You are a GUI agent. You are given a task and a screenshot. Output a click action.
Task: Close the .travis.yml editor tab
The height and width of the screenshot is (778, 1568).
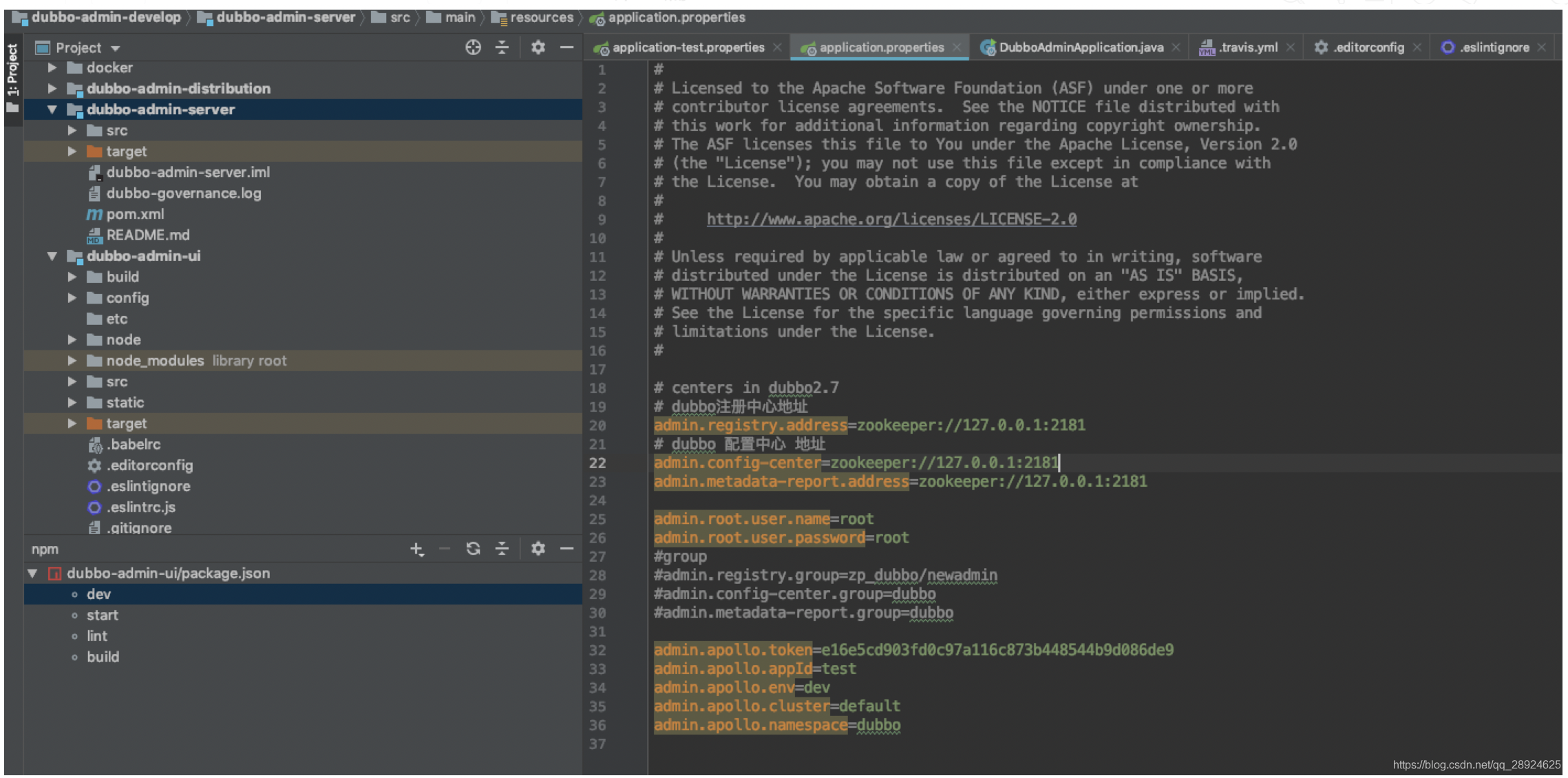1291,48
